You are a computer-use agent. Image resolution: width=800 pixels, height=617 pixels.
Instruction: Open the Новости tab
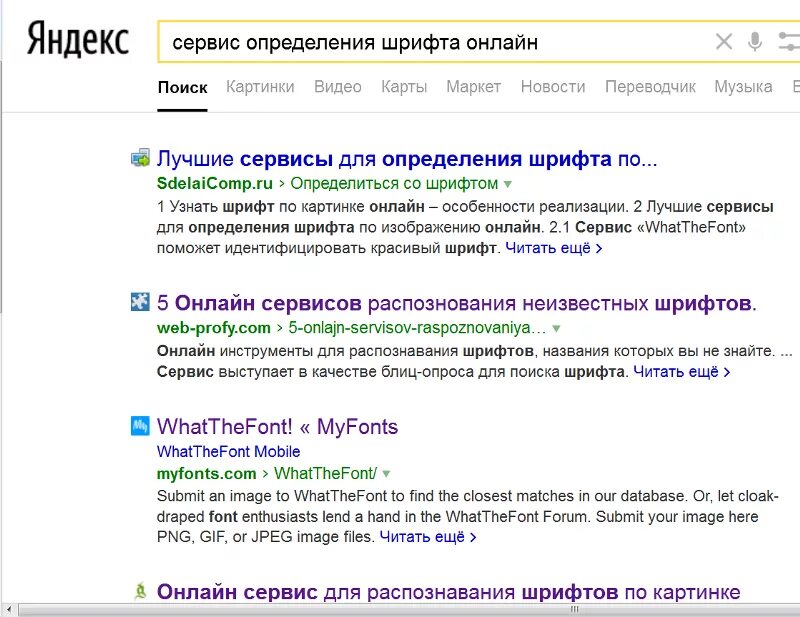553,87
